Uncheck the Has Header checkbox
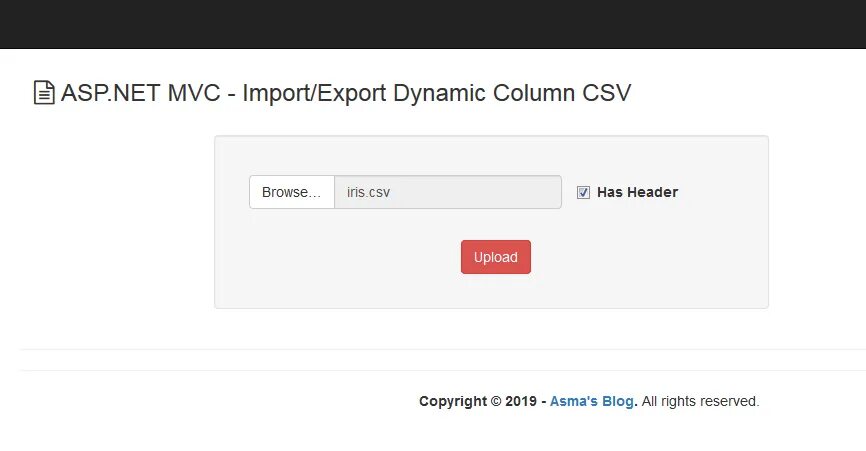Viewport: 866px width, 451px height. pos(583,192)
